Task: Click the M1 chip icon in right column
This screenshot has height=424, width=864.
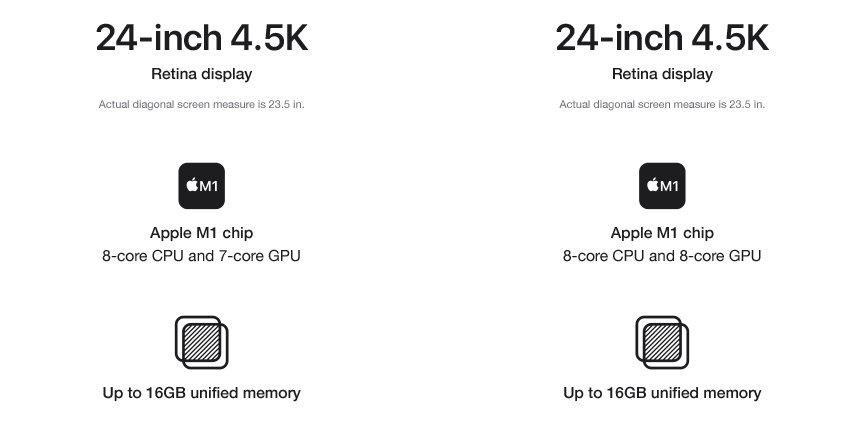Action: [x=662, y=186]
